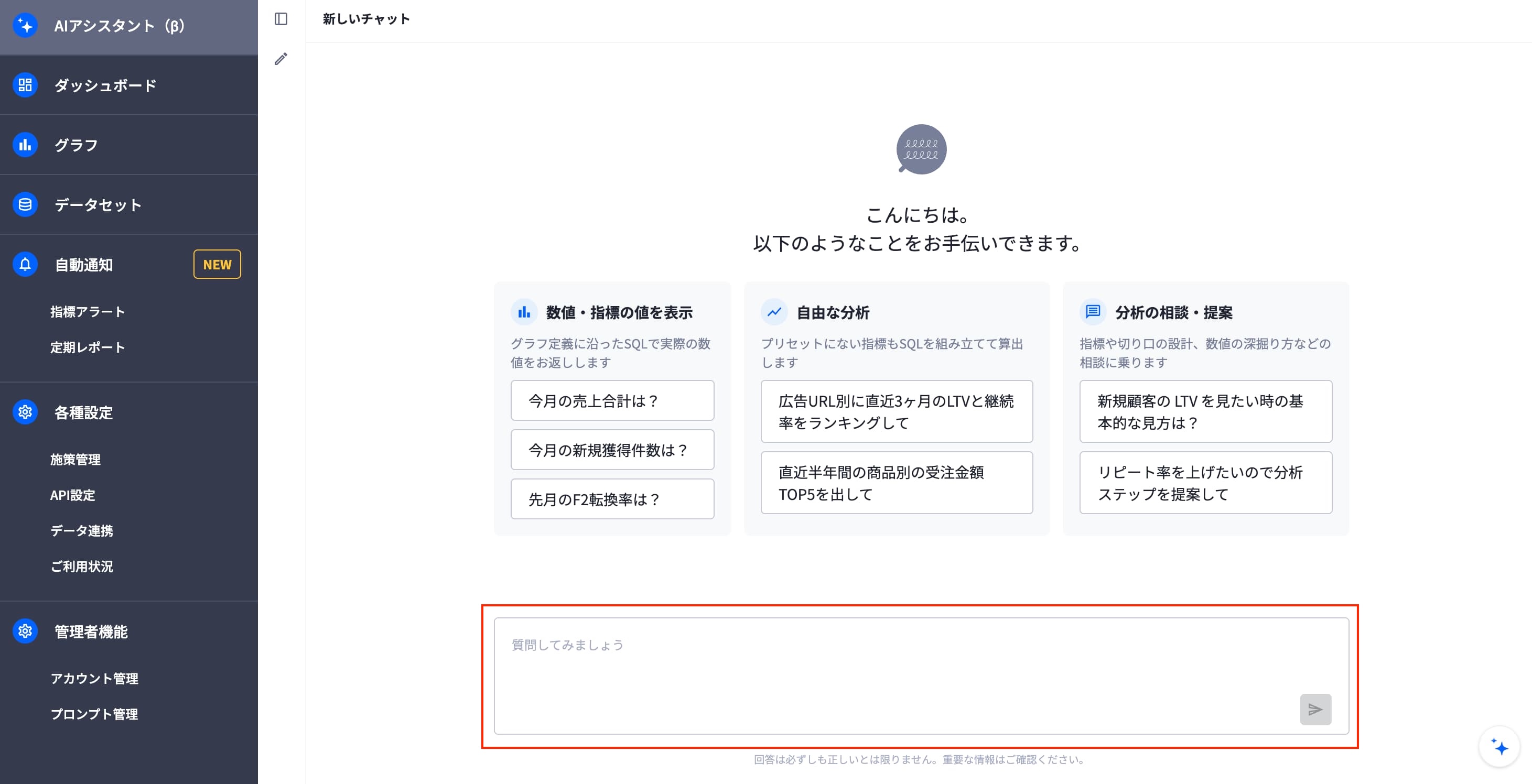Click the 質問してみましょう input field

point(921,676)
